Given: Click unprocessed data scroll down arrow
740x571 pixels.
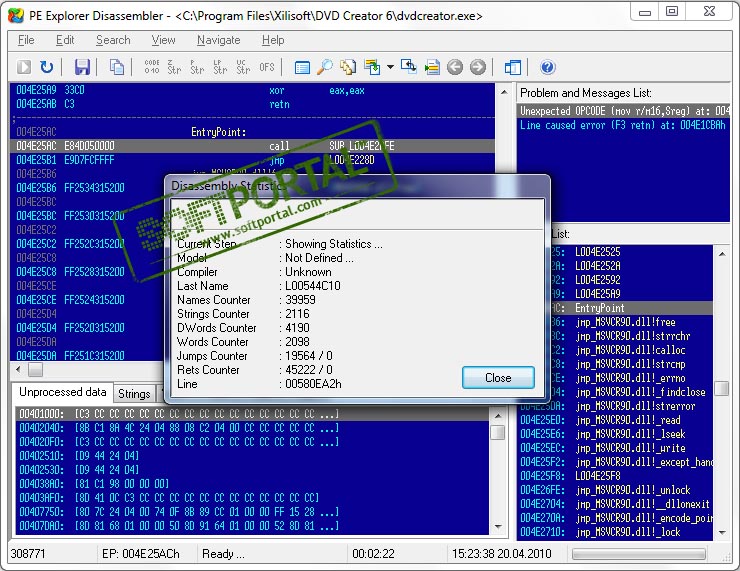Looking at the screenshot, I should pyautogui.click(x=498, y=526).
